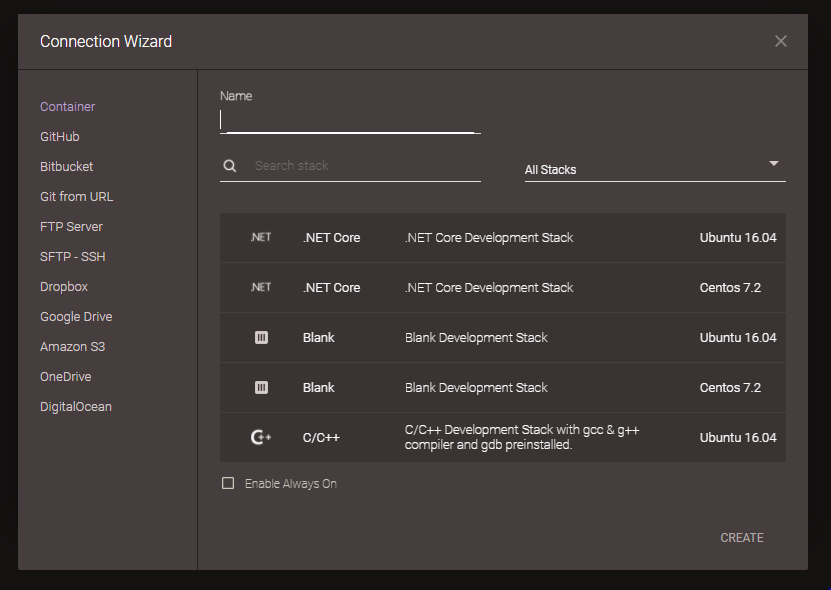Click inside the Name field
831x590 pixels.
click(x=349, y=119)
